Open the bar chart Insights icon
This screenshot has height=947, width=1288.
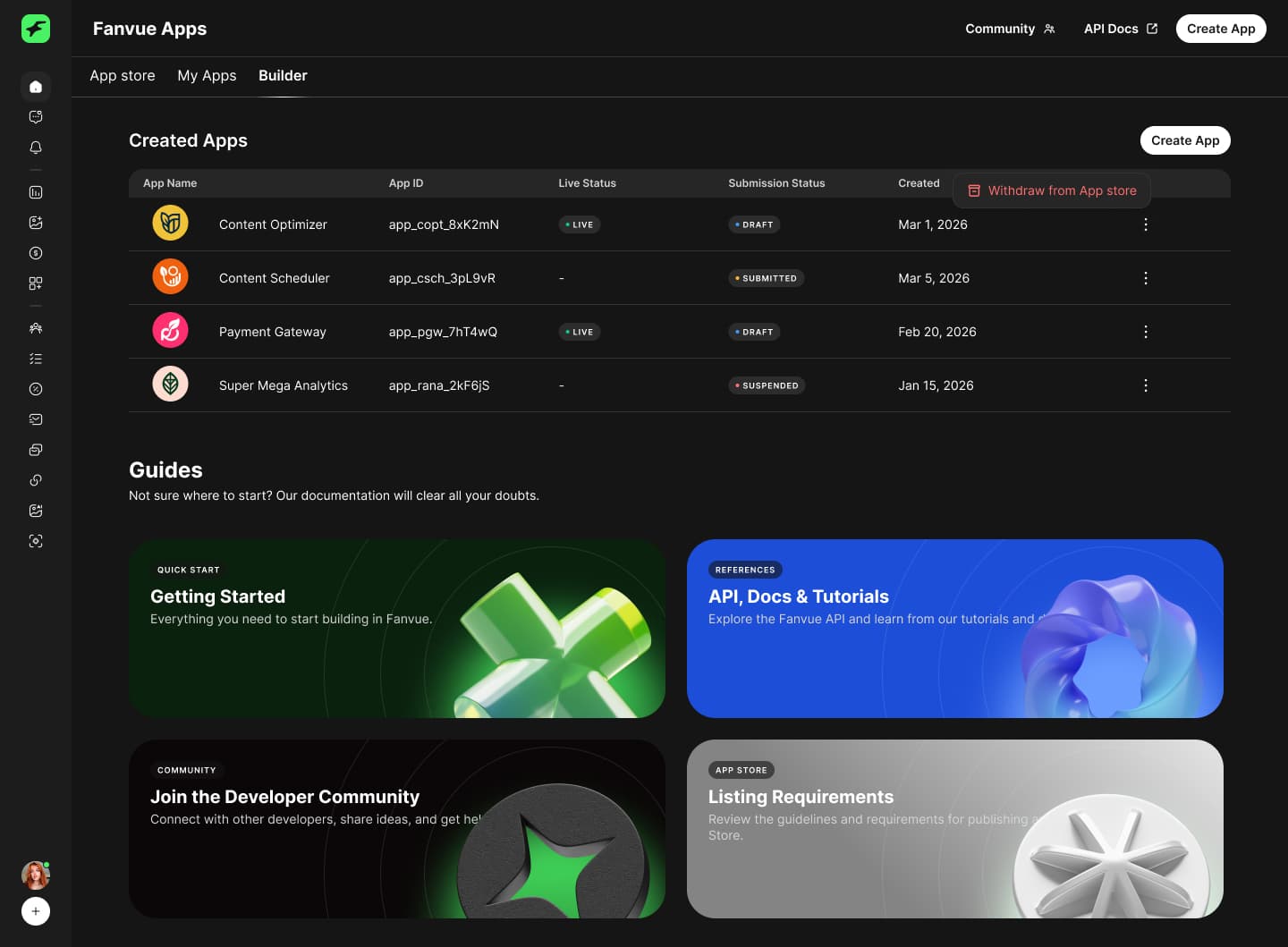[x=36, y=192]
